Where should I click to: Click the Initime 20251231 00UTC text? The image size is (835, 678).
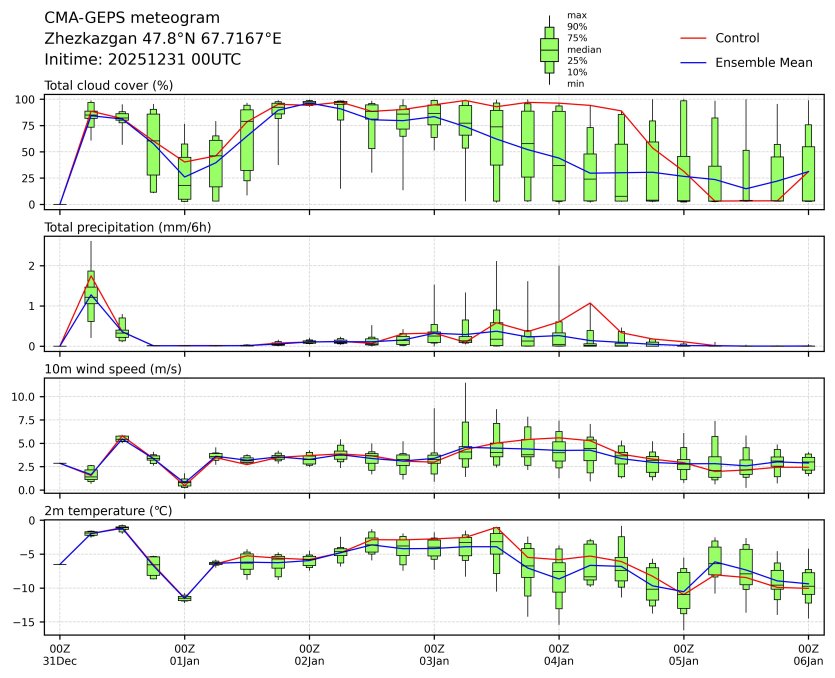pyautogui.click(x=143, y=60)
